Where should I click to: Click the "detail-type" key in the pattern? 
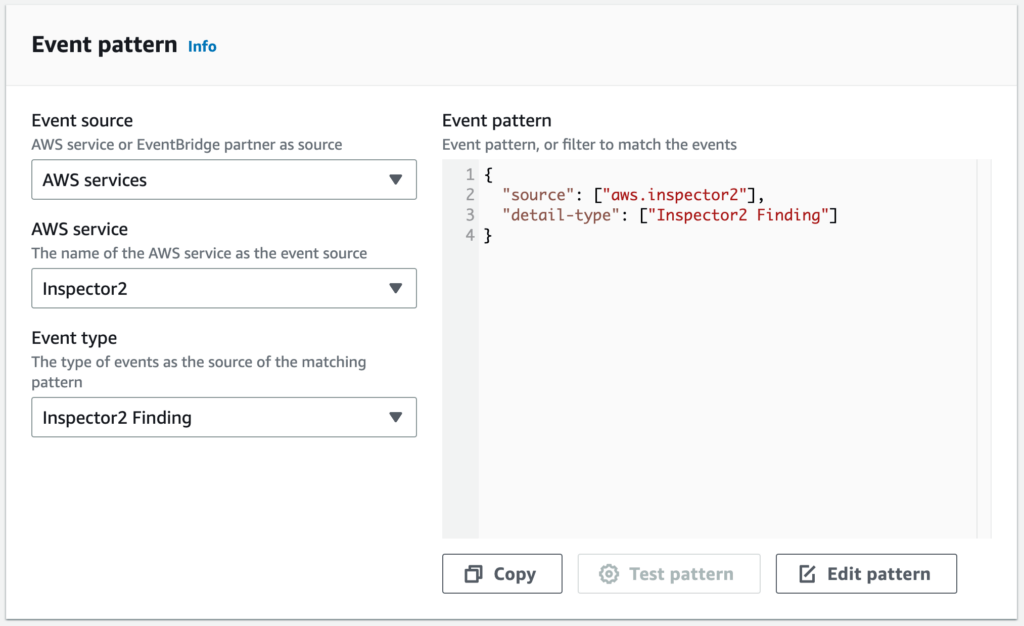coord(560,215)
